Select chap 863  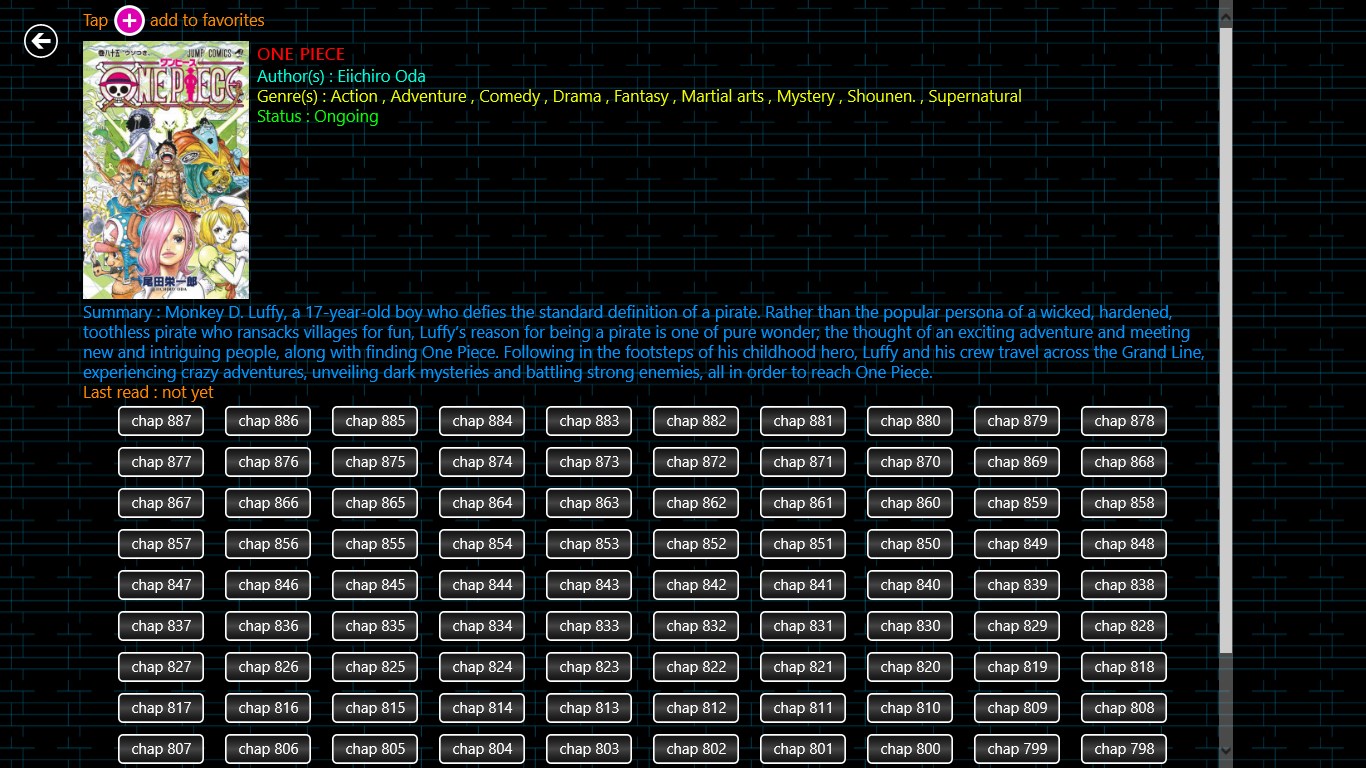coord(589,503)
